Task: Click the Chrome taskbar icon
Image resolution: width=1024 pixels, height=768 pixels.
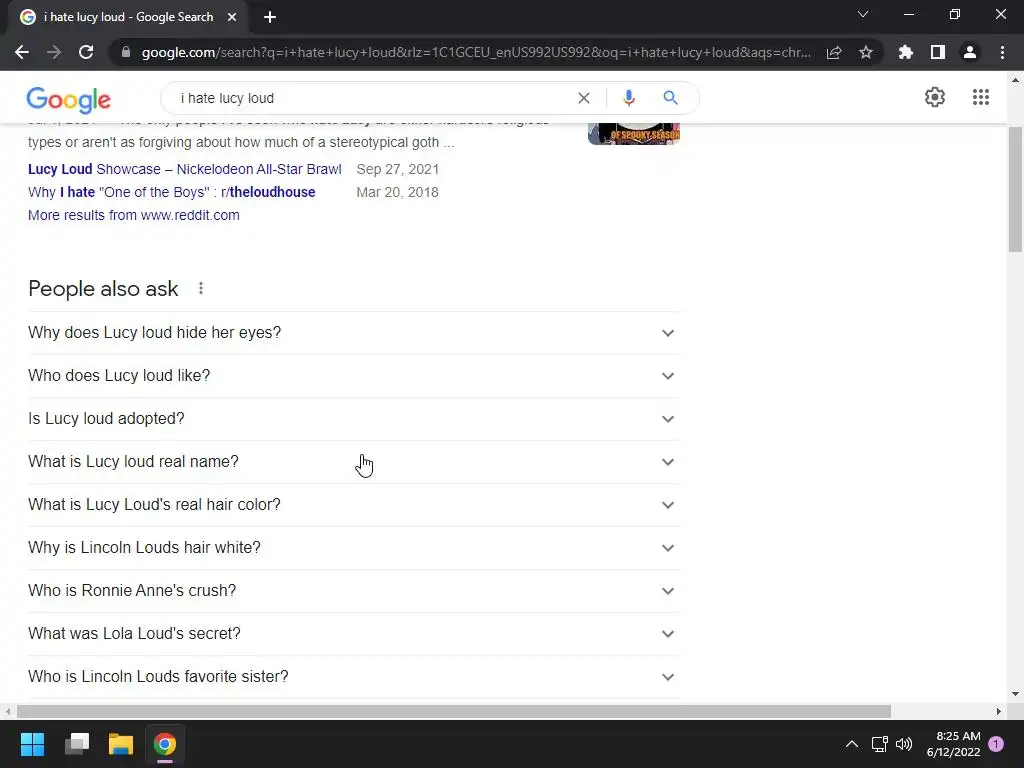Action: point(165,744)
